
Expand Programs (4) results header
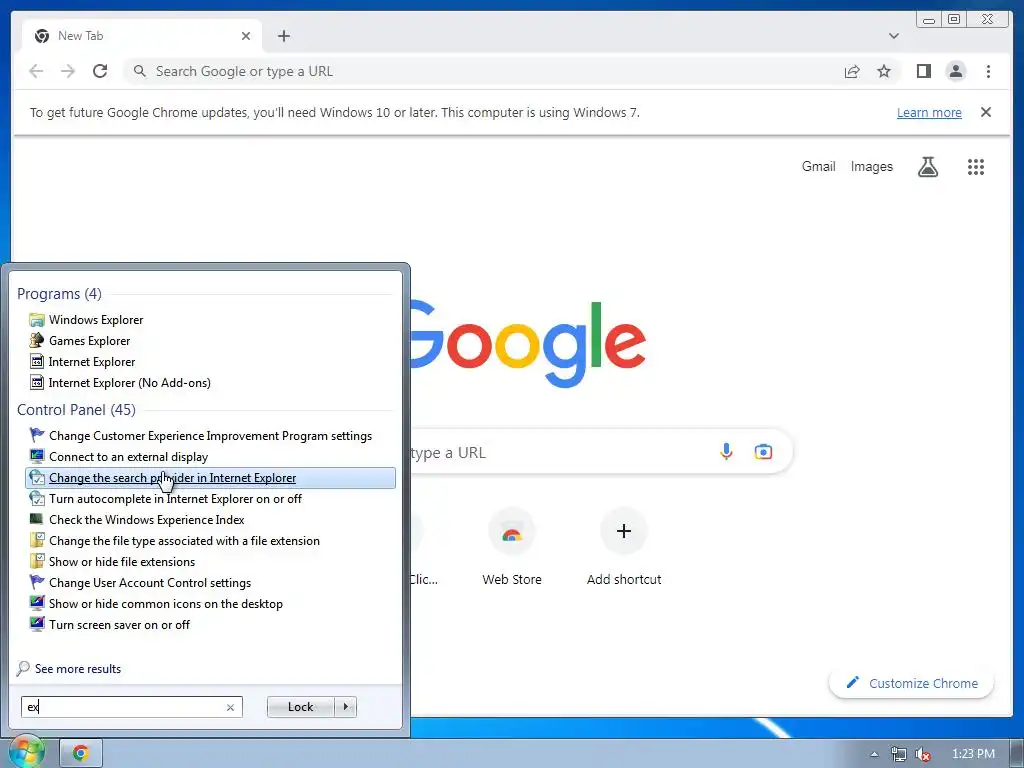59,294
